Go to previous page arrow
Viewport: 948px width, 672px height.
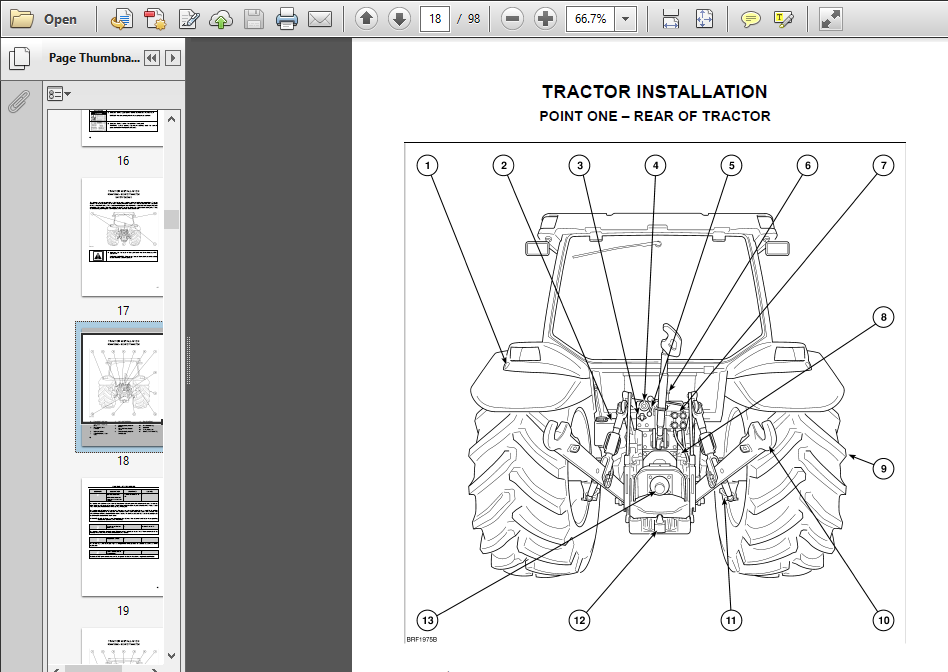tap(366, 19)
